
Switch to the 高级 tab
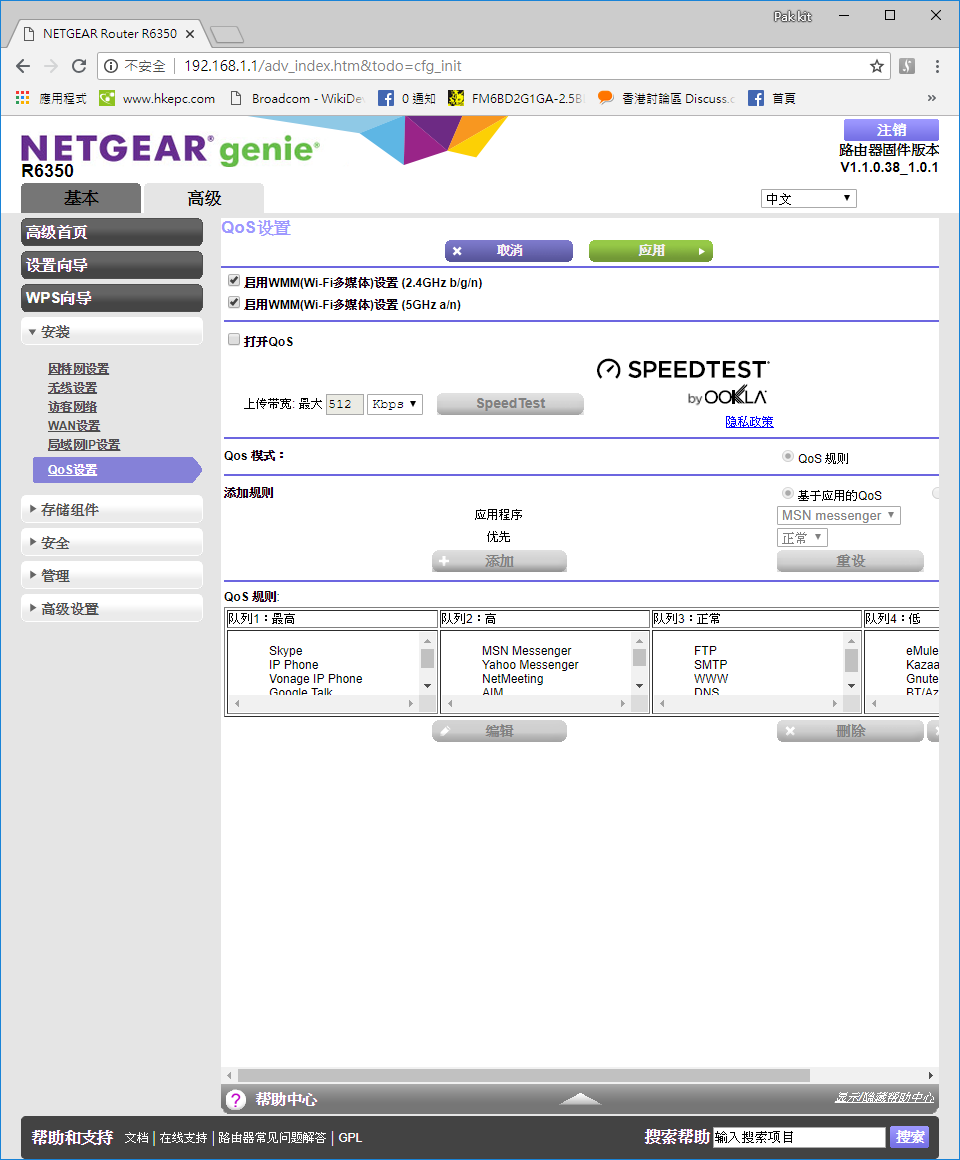(204, 198)
